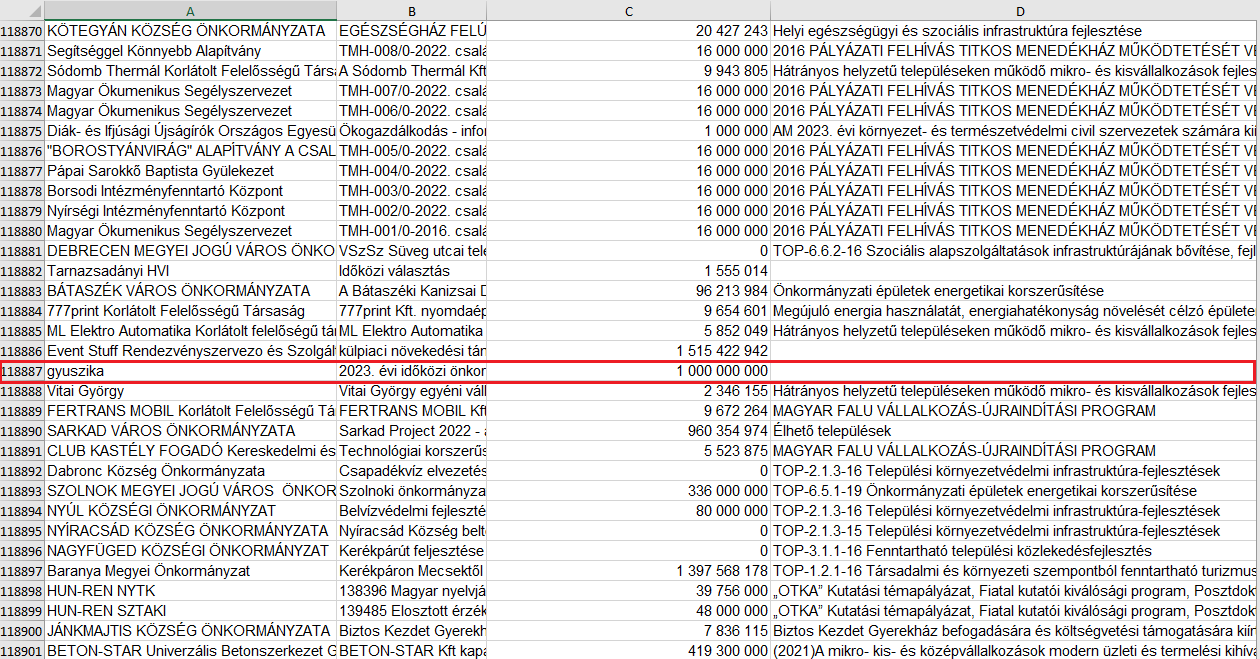Click the select-all corner of the sheet

21,10
